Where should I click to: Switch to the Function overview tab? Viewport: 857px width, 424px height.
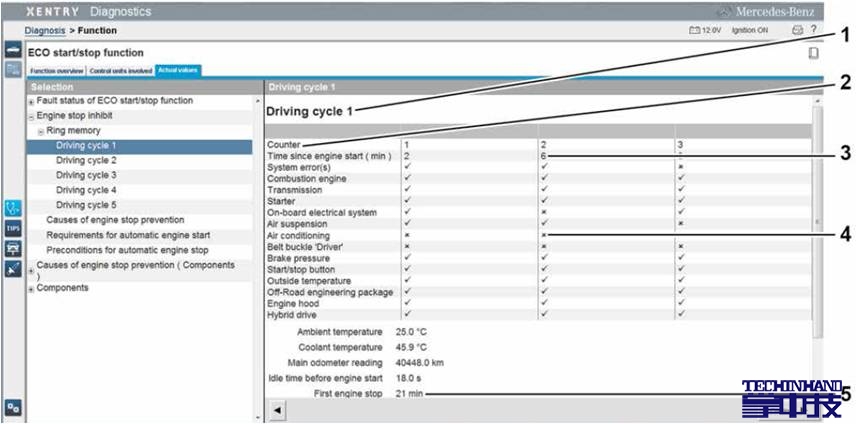56,71
